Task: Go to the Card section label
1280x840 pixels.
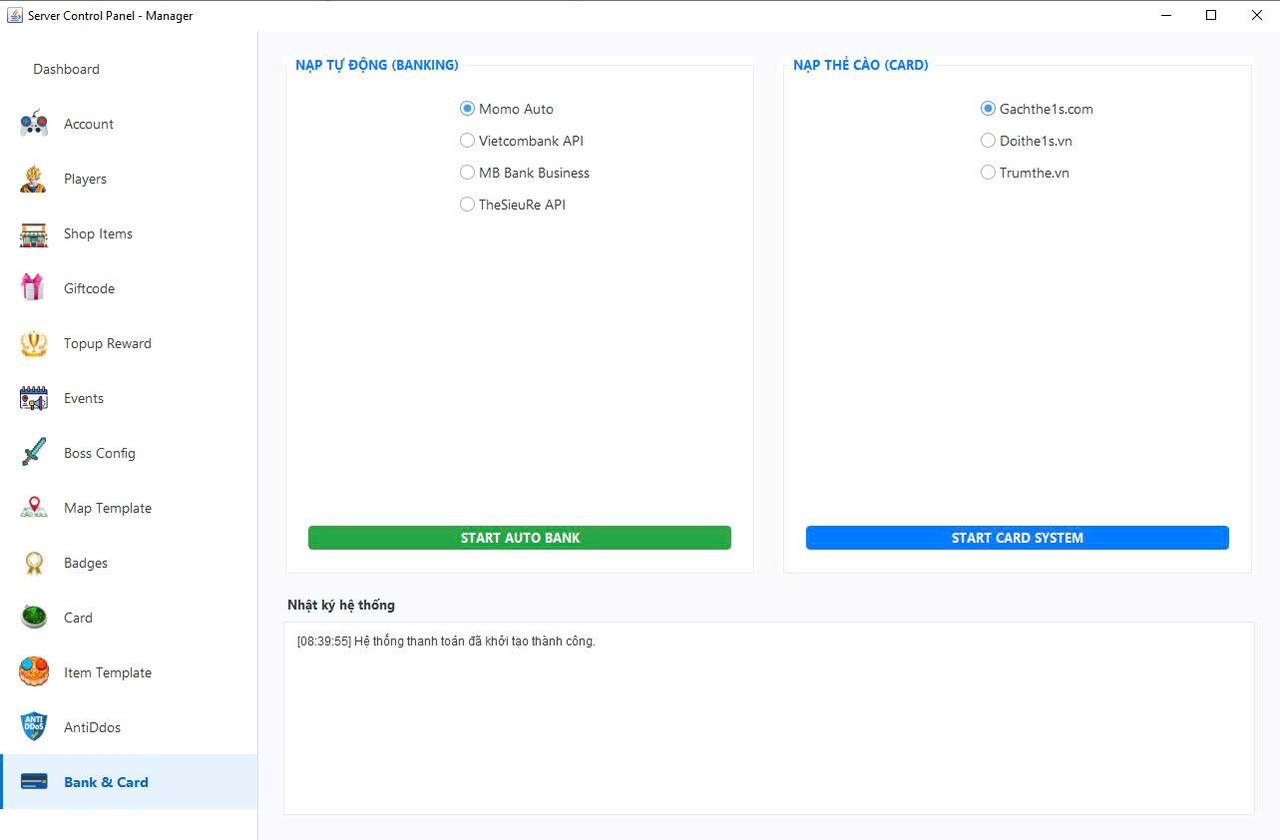Action: point(78,618)
